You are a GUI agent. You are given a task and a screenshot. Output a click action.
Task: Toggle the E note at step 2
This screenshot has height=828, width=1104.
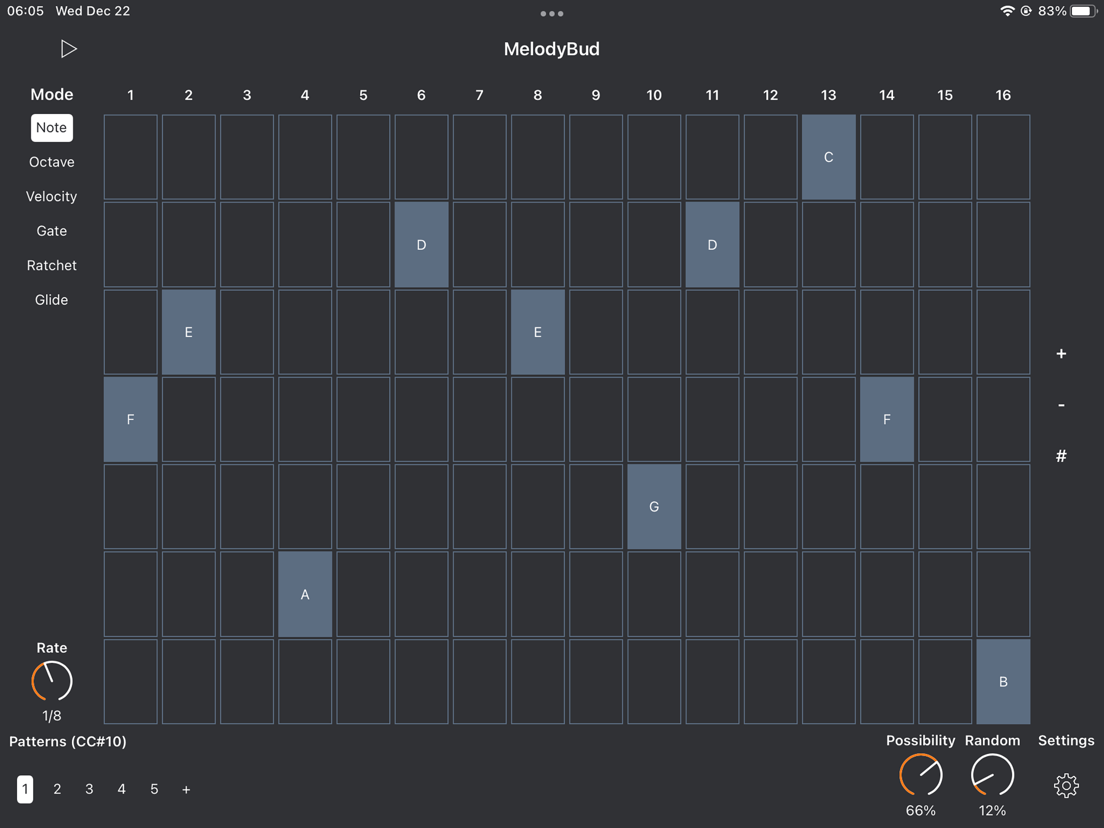click(x=189, y=332)
